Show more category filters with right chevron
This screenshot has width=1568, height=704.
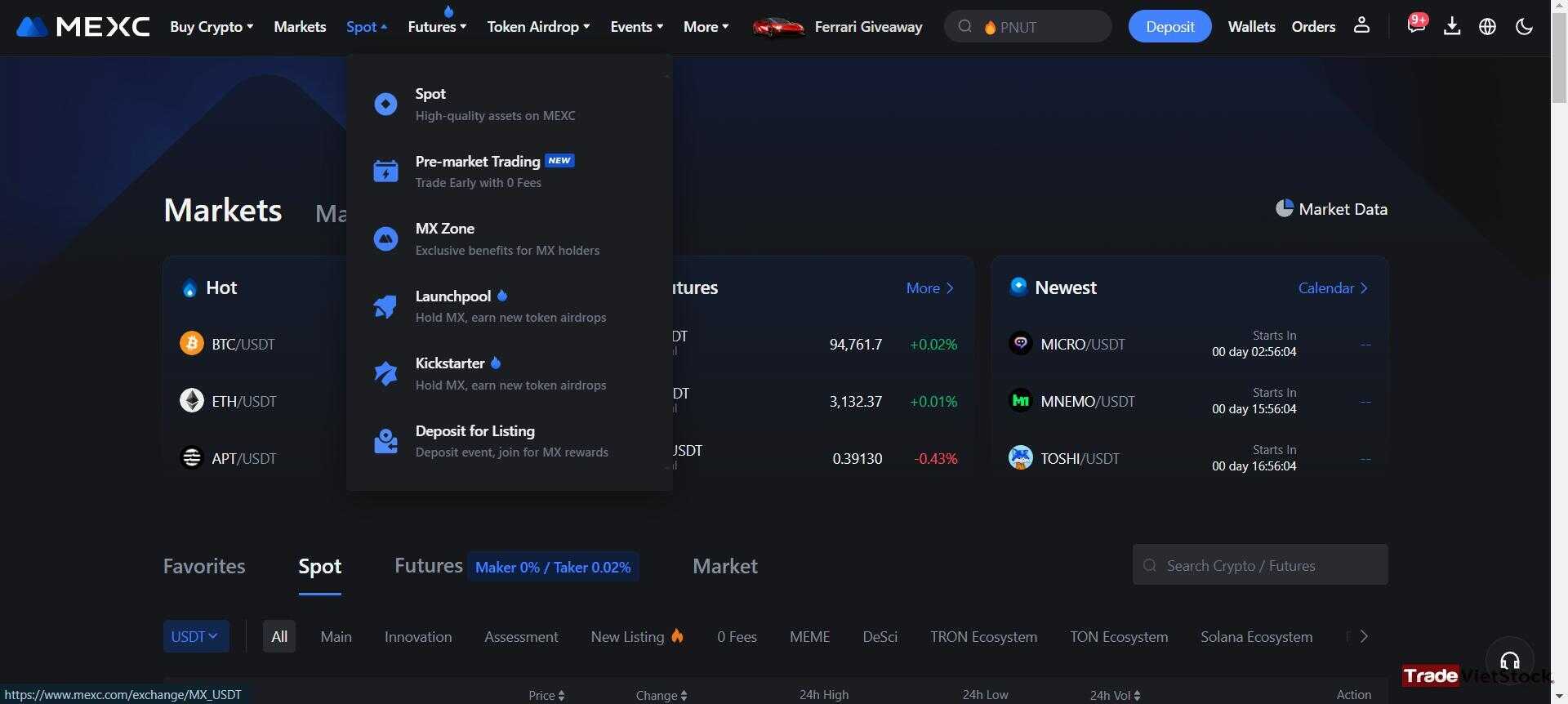1364,636
